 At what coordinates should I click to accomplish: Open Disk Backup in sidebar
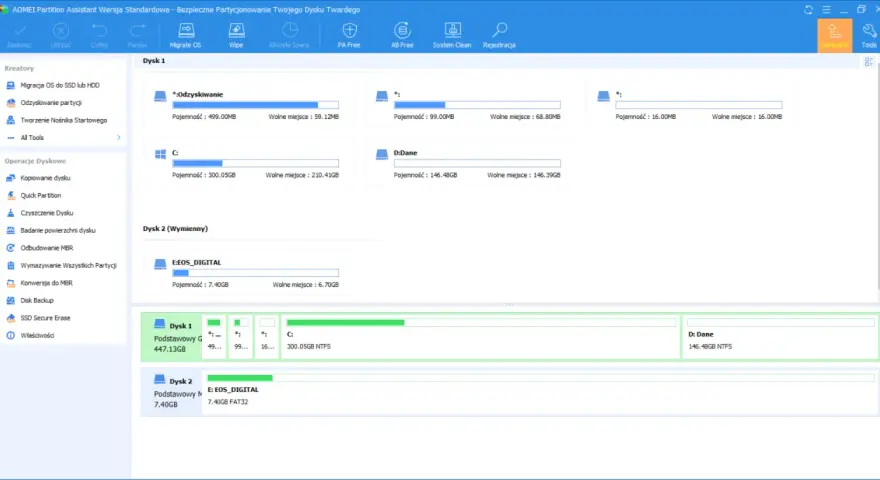point(37,300)
